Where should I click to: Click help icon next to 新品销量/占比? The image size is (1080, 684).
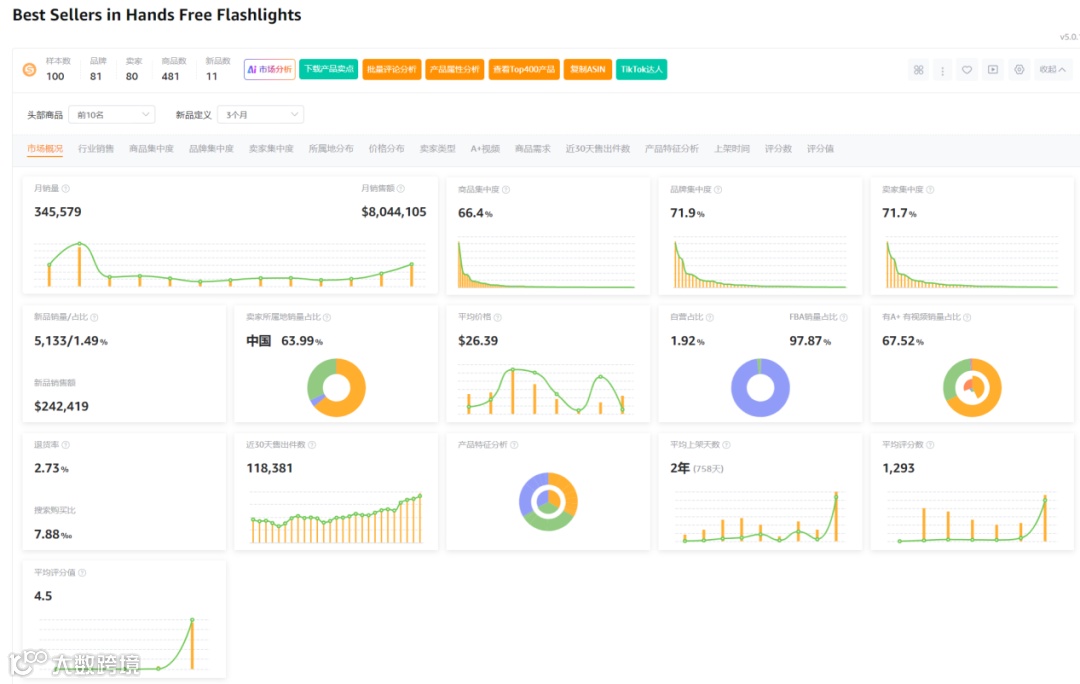coord(94,318)
